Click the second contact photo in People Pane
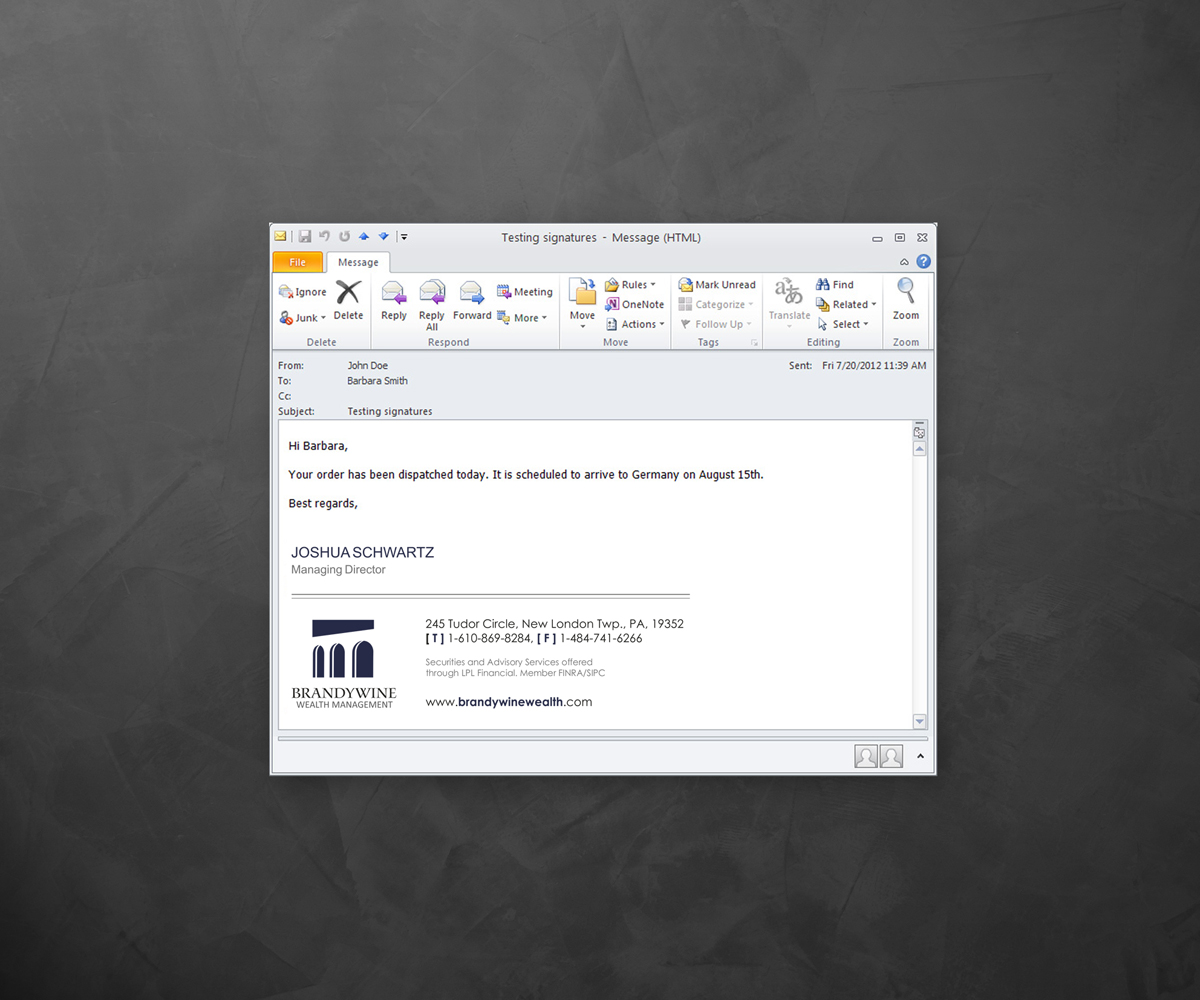 point(891,757)
